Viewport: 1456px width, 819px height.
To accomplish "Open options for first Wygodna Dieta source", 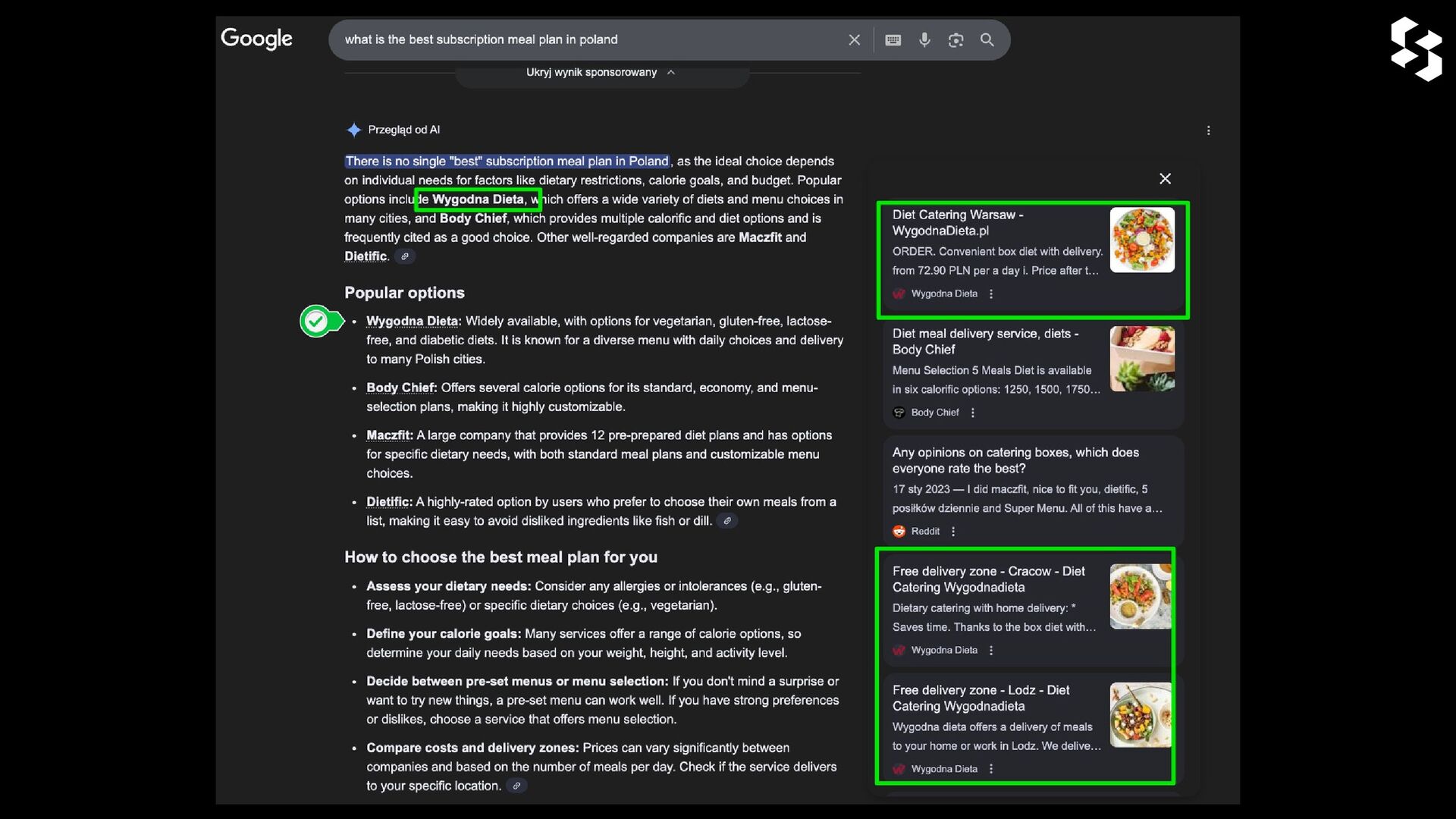I will pos(991,293).
